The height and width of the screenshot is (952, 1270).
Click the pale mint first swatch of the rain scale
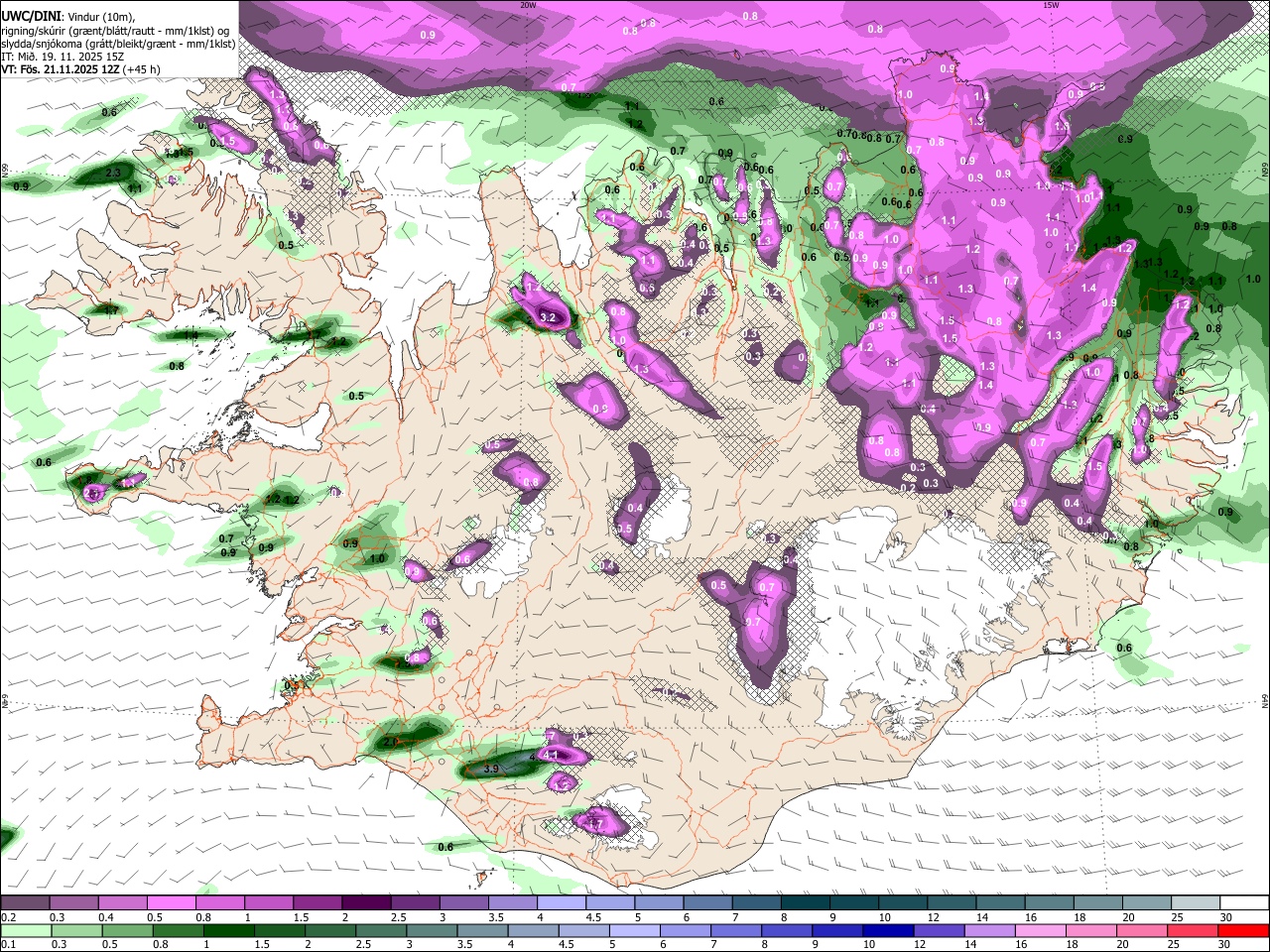coord(25,931)
